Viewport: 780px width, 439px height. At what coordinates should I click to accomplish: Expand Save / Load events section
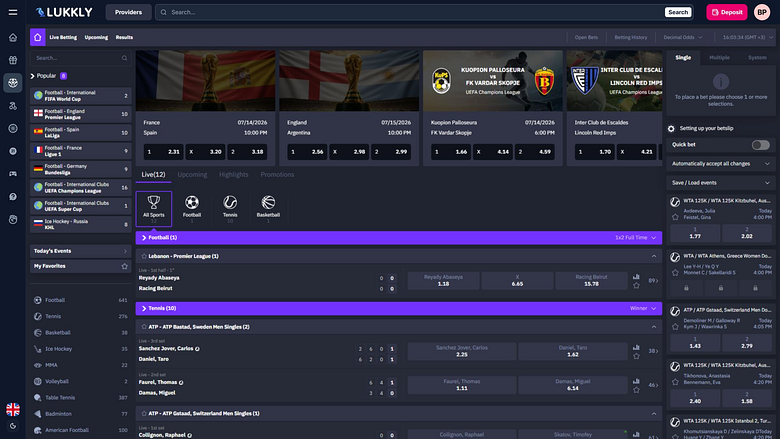tap(720, 183)
